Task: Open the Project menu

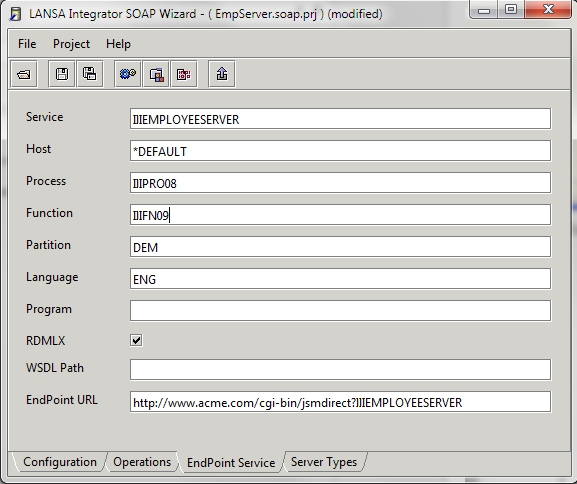Action: [71, 44]
